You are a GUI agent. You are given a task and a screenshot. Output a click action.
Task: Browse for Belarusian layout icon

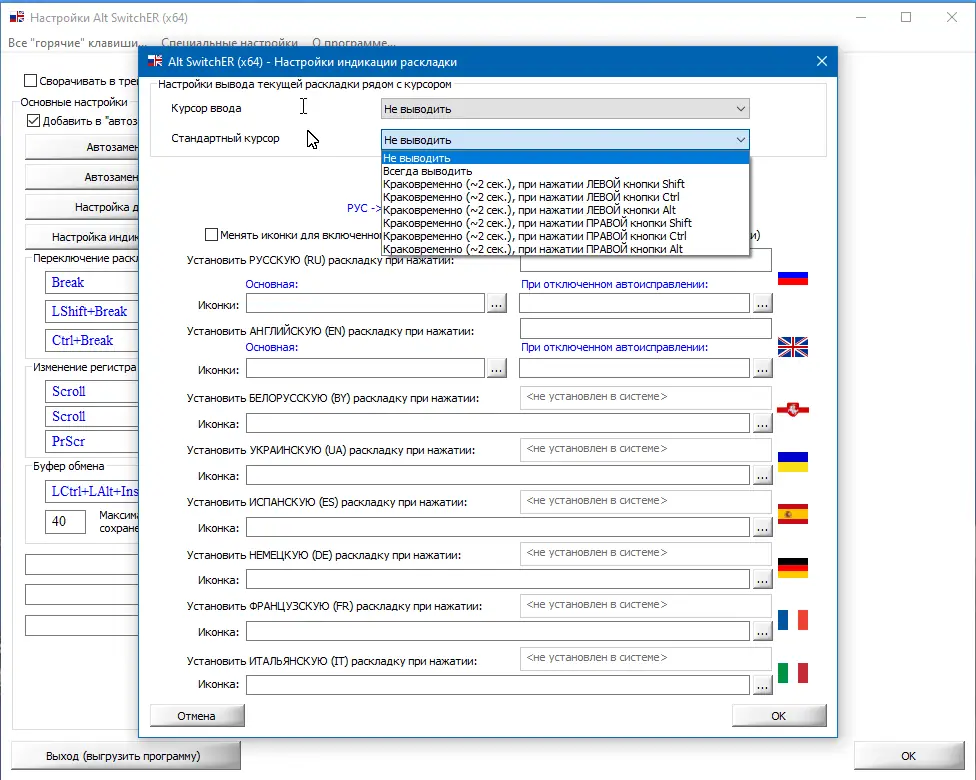[x=762, y=423]
